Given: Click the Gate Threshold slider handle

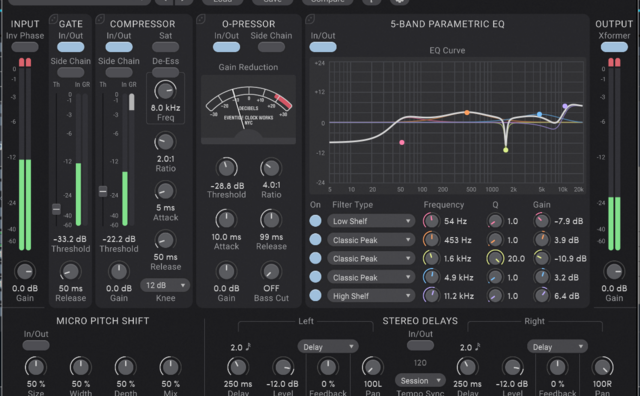Looking at the screenshot, I should tap(56, 209).
